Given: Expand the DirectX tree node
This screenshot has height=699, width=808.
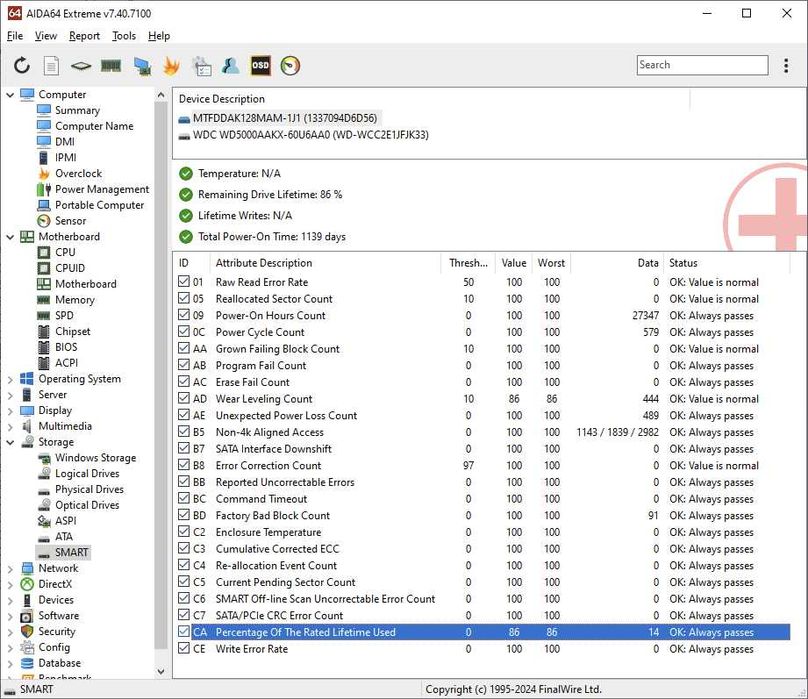Looking at the screenshot, I should click(x=10, y=585).
